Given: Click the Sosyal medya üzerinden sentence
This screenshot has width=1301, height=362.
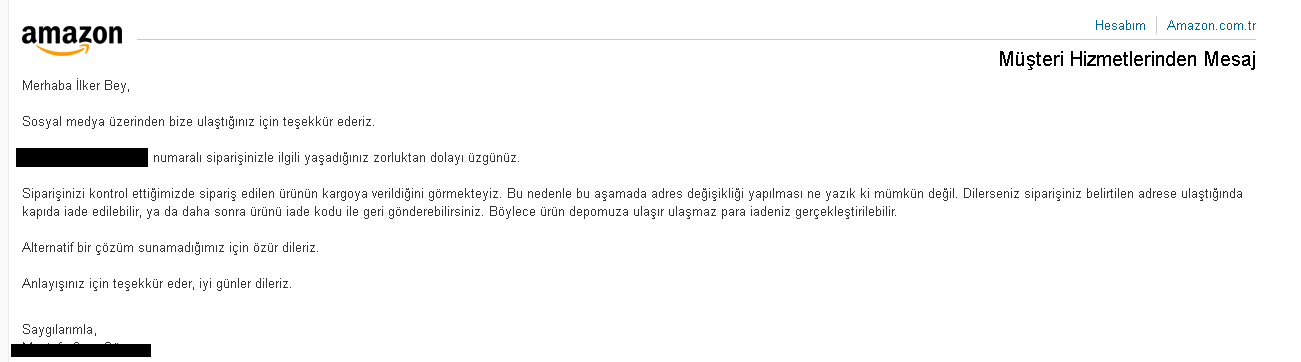Looking at the screenshot, I should 198,122.
